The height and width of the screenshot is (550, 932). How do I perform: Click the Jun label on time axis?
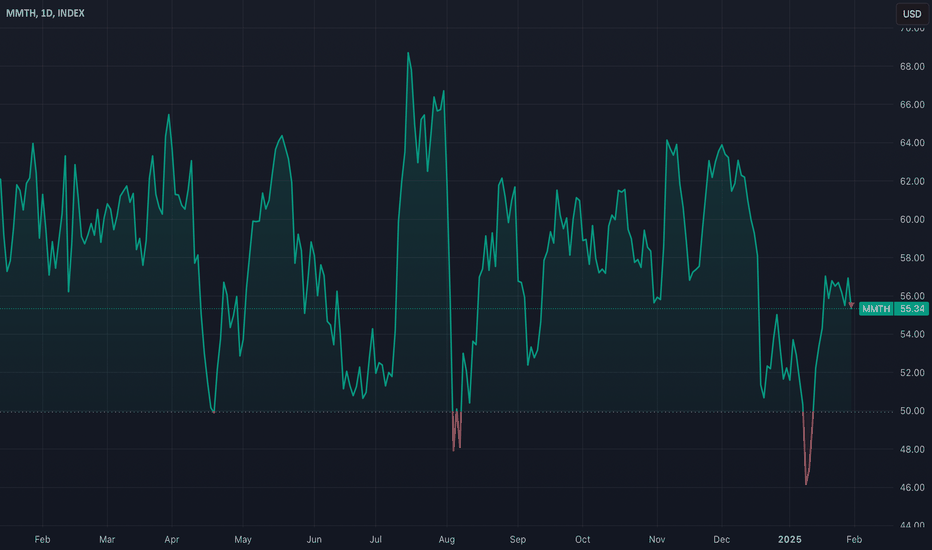(x=314, y=539)
